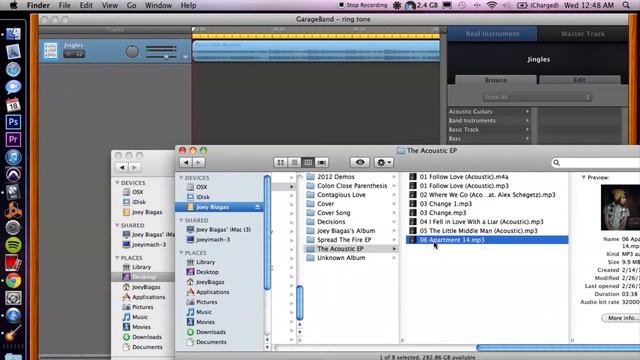Click the Jingles track instrument icon
The height and width of the screenshot is (360, 640).
pyautogui.click(x=51, y=51)
